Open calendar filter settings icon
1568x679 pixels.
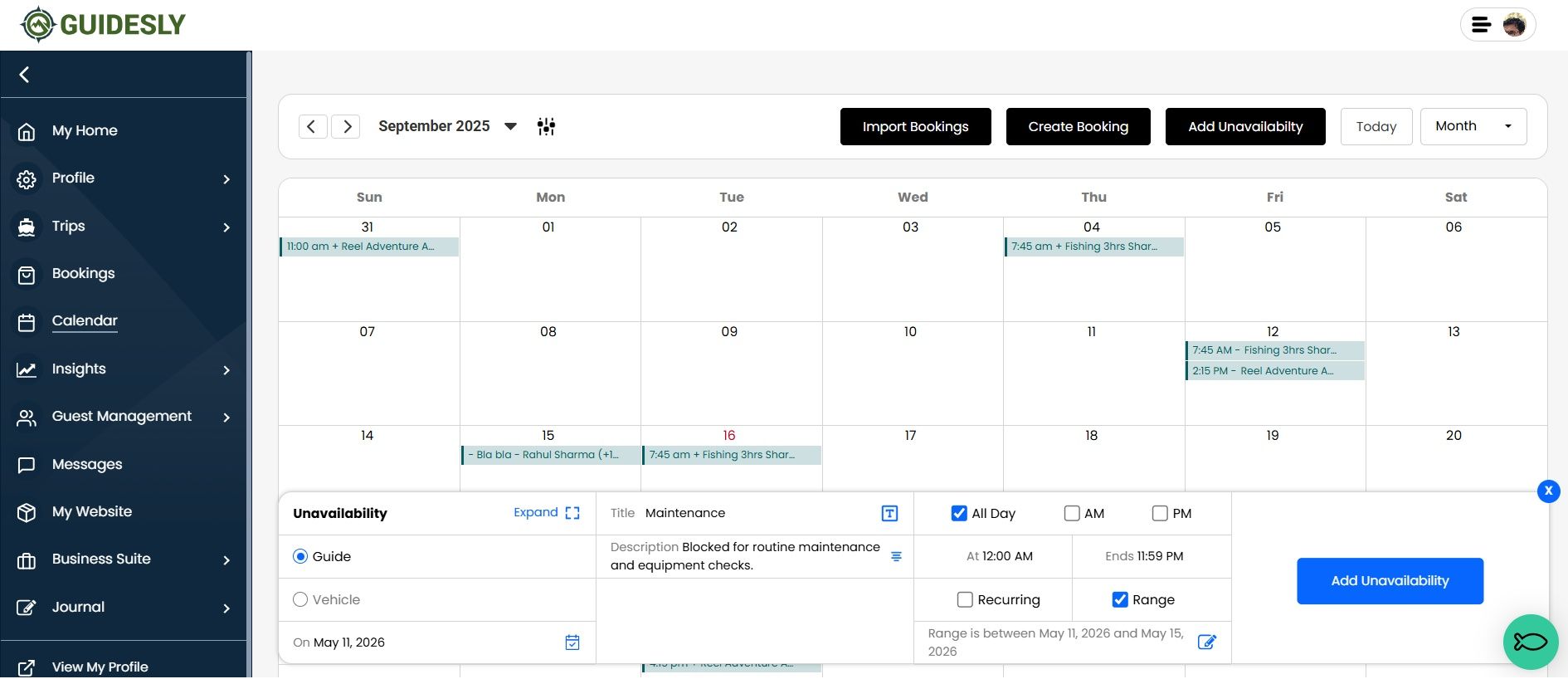[x=546, y=126]
